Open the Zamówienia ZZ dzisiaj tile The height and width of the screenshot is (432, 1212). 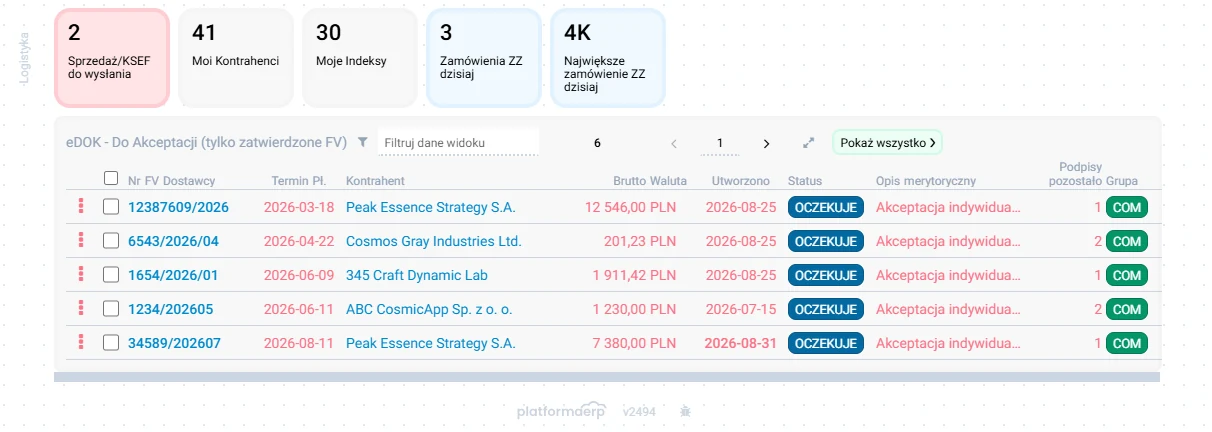(x=484, y=58)
